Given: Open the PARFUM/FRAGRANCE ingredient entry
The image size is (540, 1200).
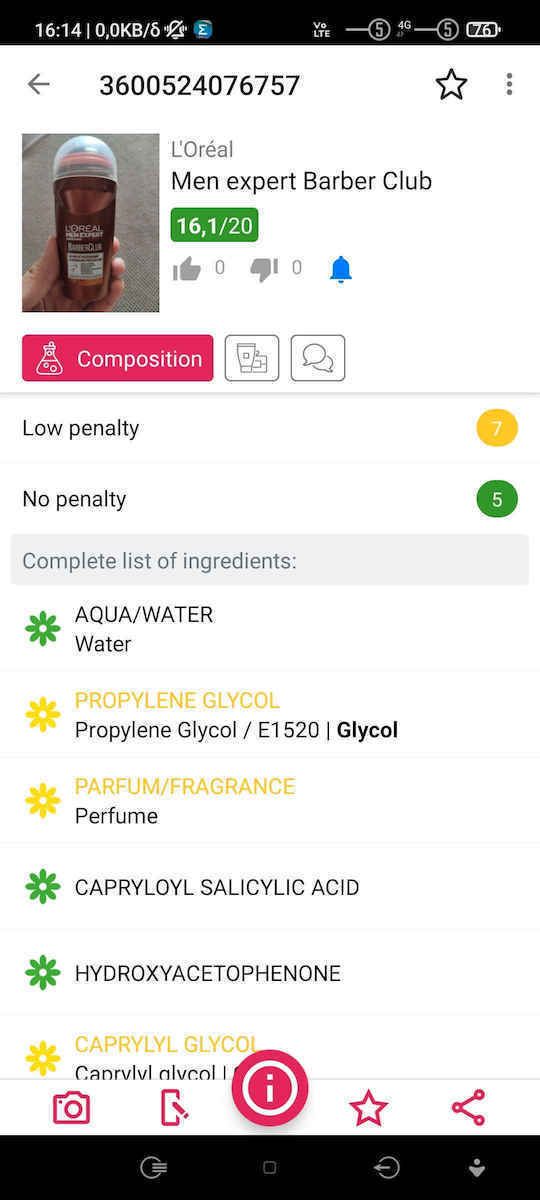Looking at the screenshot, I should pyautogui.click(x=270, y=800).
